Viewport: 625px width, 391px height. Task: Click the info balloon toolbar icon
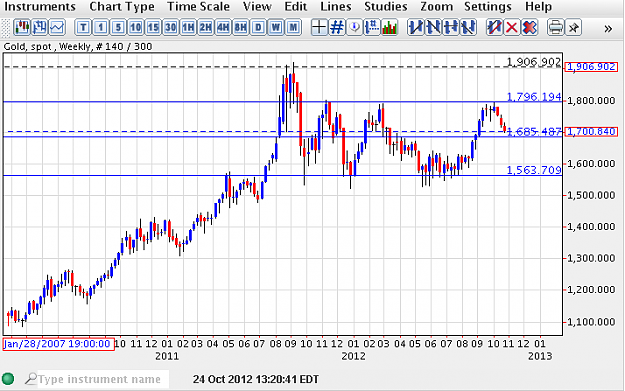pos(354,28)
